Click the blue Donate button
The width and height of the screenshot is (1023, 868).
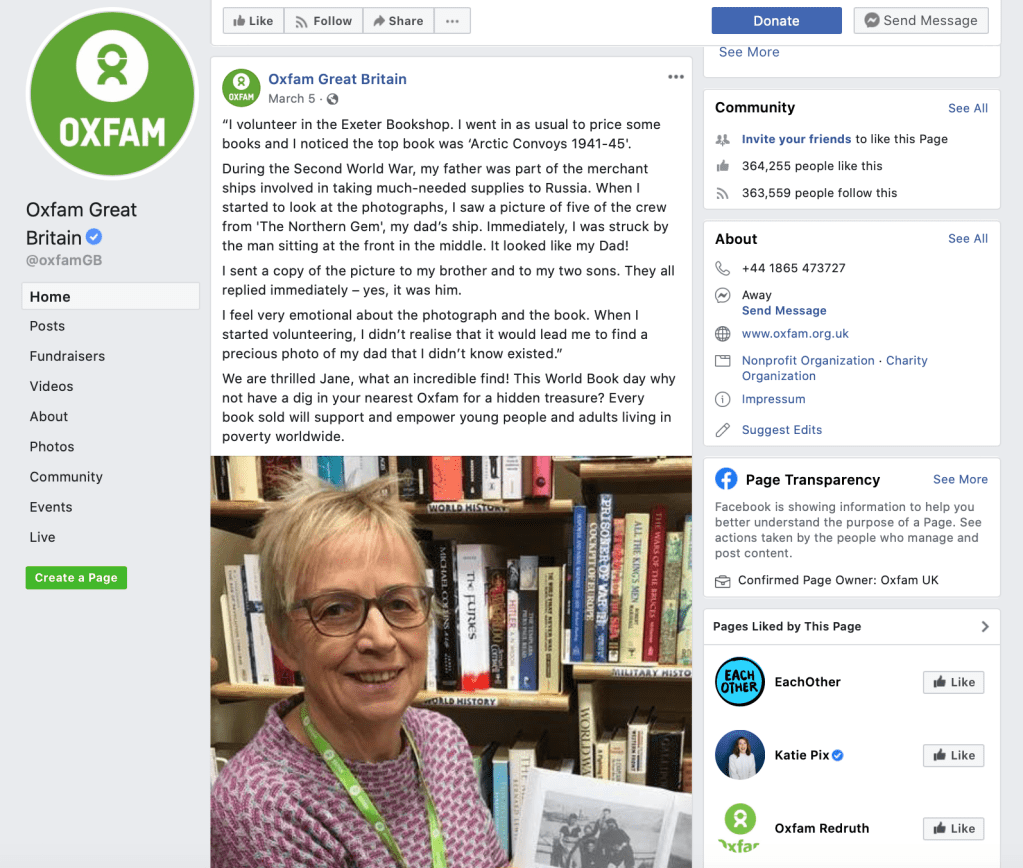(x=776, y=21)
